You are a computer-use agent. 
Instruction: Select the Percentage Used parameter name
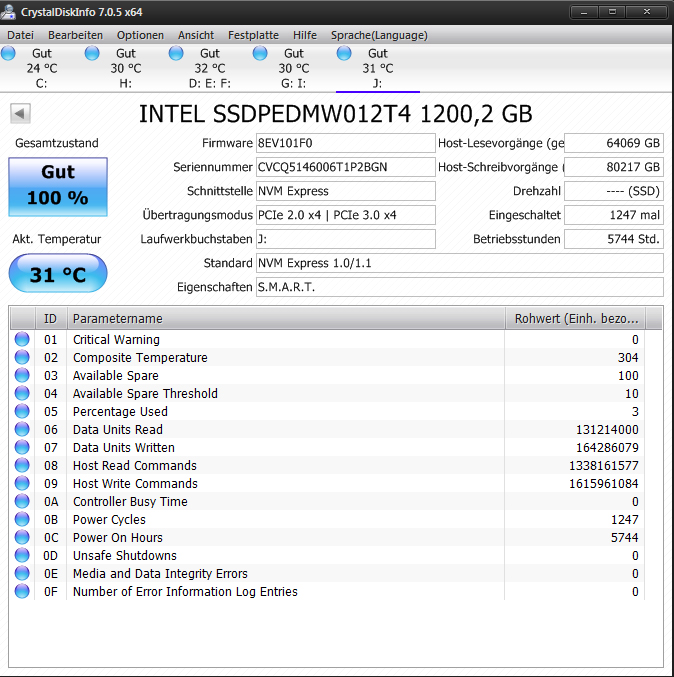click(120, 411)
